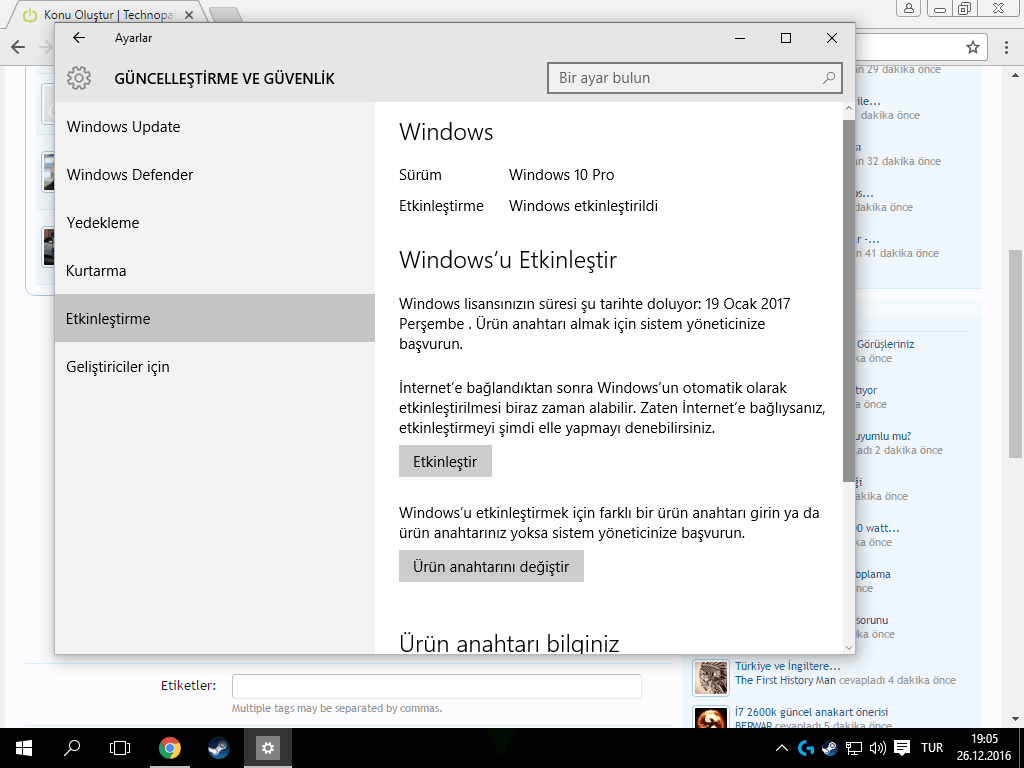1024x768 pixels.
Task: Open Task View from the taskbar
Action: 120,748
